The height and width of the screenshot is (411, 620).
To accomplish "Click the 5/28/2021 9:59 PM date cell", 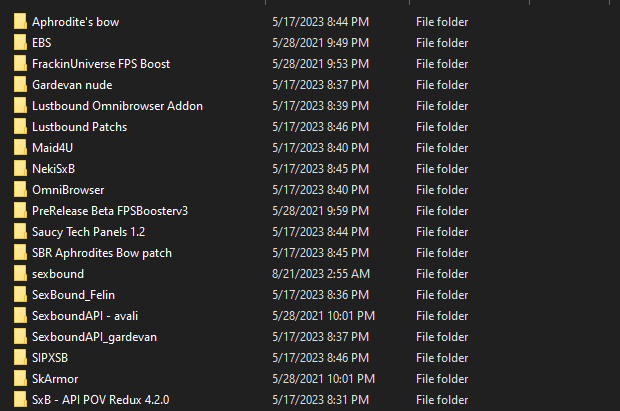I will tap(320, 211).
